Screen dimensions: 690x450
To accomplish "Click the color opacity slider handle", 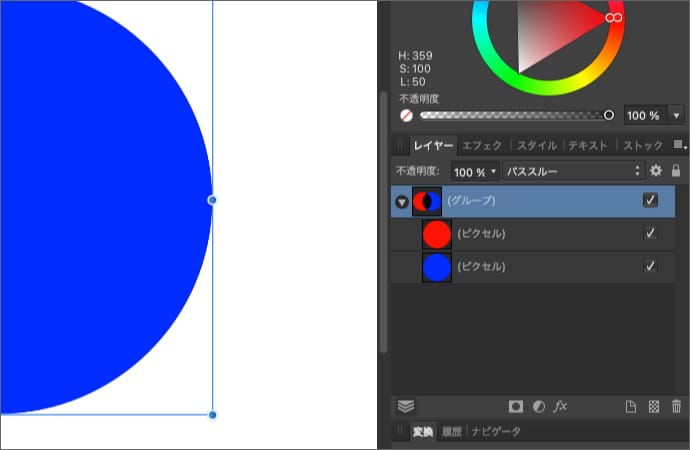I will pos(608,115).
